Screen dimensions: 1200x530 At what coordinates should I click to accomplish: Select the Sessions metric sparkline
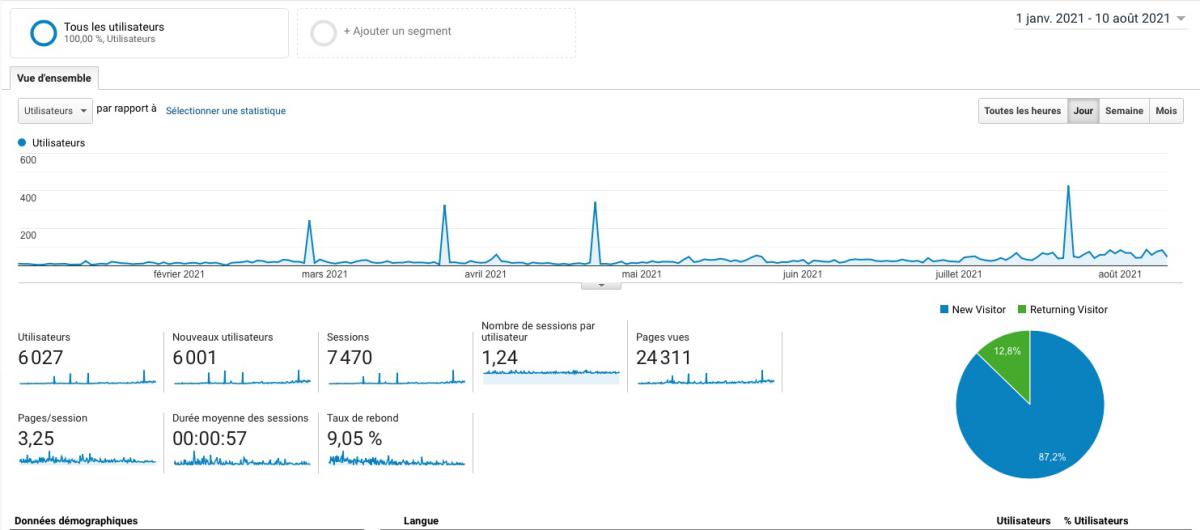click(x=396, y=377)
